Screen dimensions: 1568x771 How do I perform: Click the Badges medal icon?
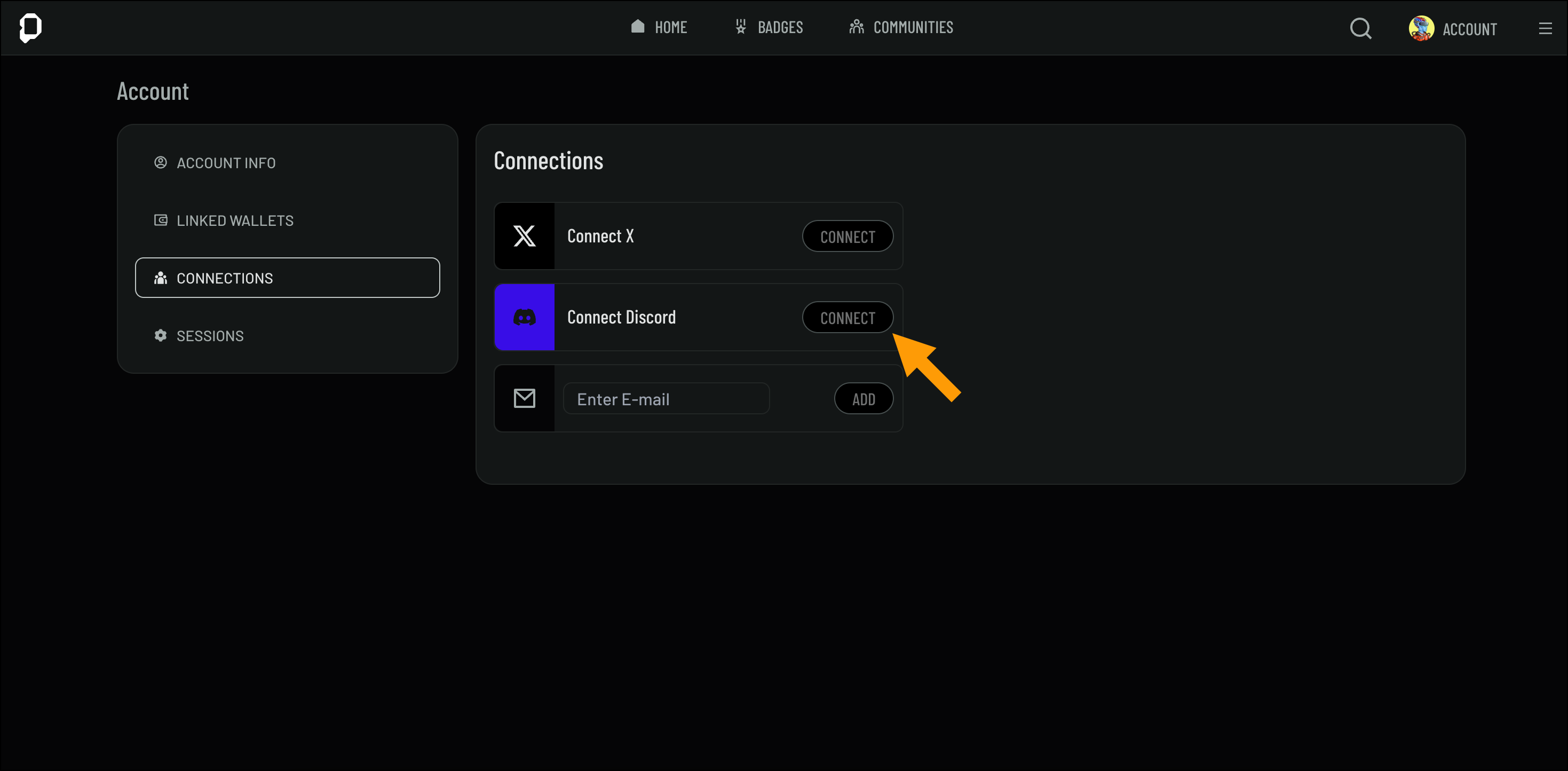(x=740, y=26)
